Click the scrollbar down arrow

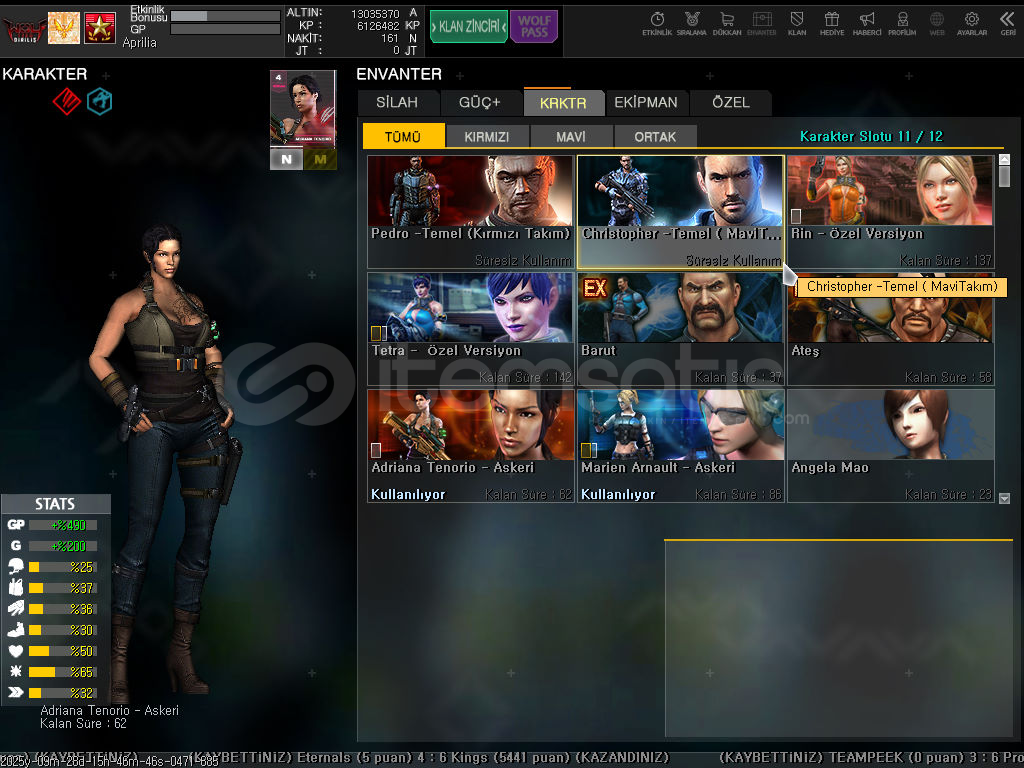pos(1004,498)
